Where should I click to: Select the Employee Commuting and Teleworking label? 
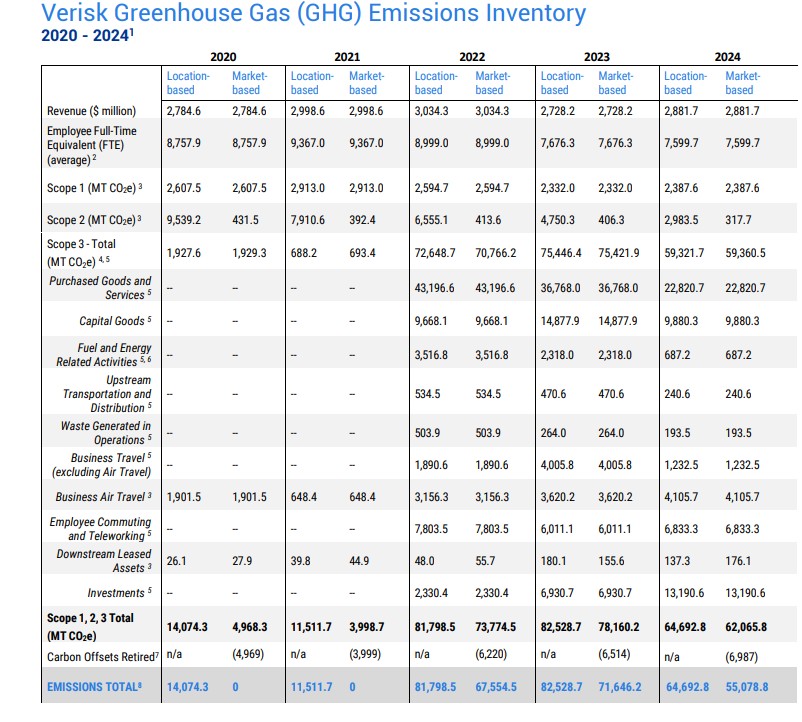[x=100, y=528]
